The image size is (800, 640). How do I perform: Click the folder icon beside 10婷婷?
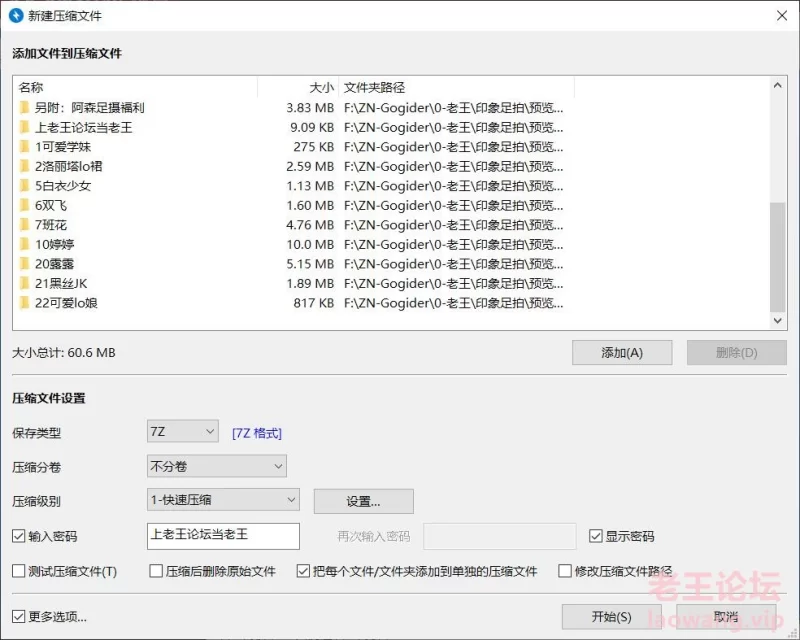click(x=24, y=245)
